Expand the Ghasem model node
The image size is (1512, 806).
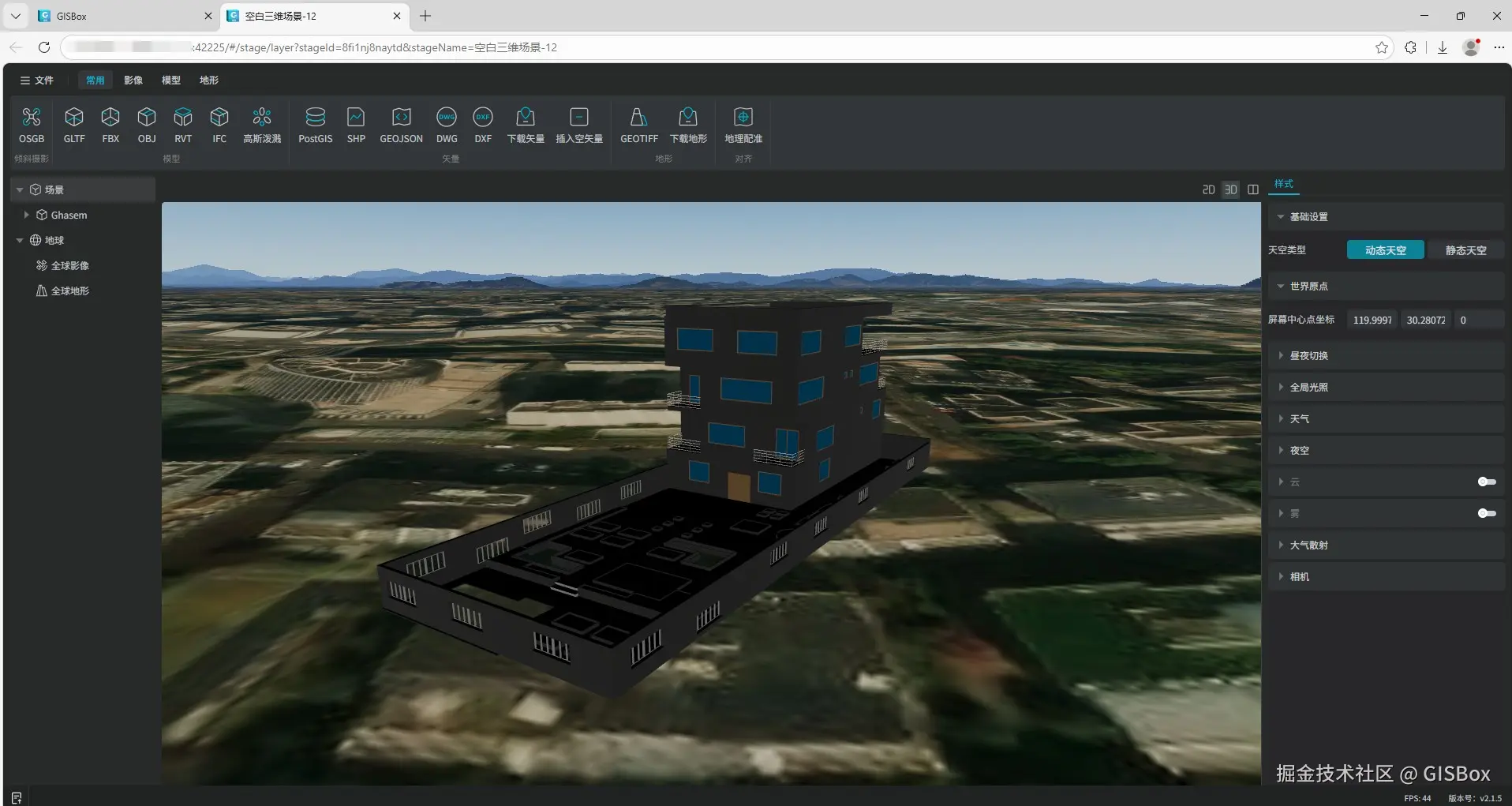[26, 215]
